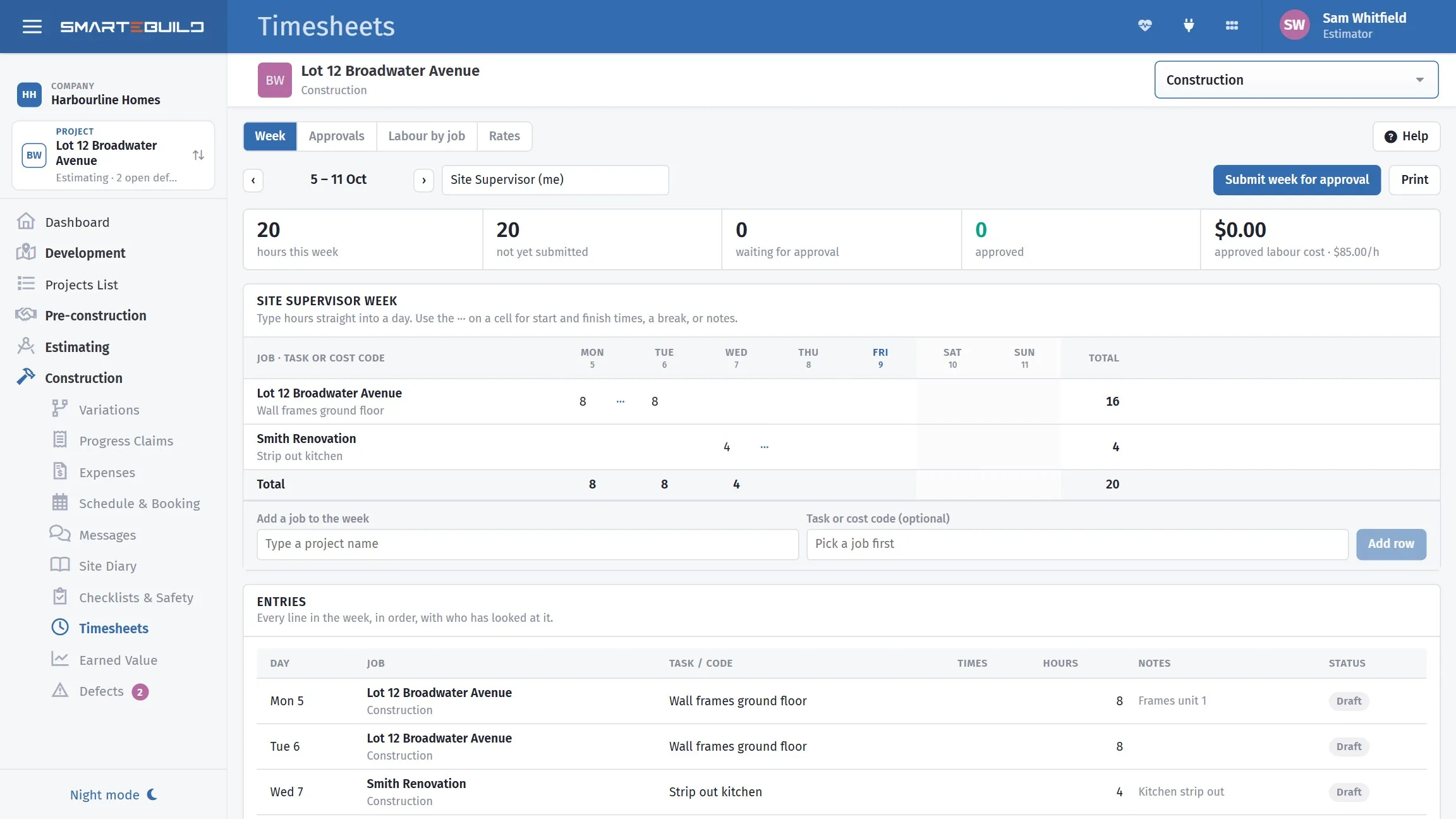
Task: Open Checklists & Safety
Action: point(136,597)
